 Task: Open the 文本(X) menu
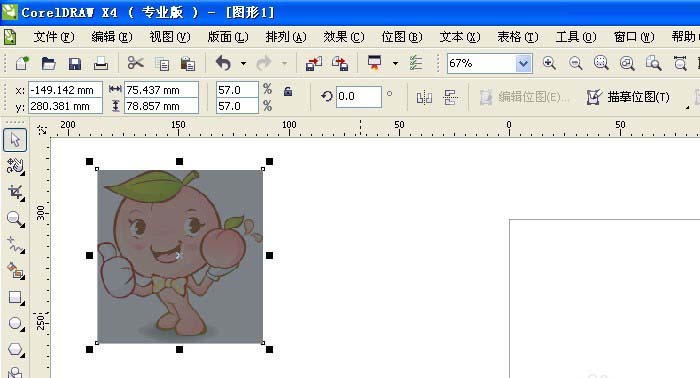pyautogui.click(x=460, y=37)
